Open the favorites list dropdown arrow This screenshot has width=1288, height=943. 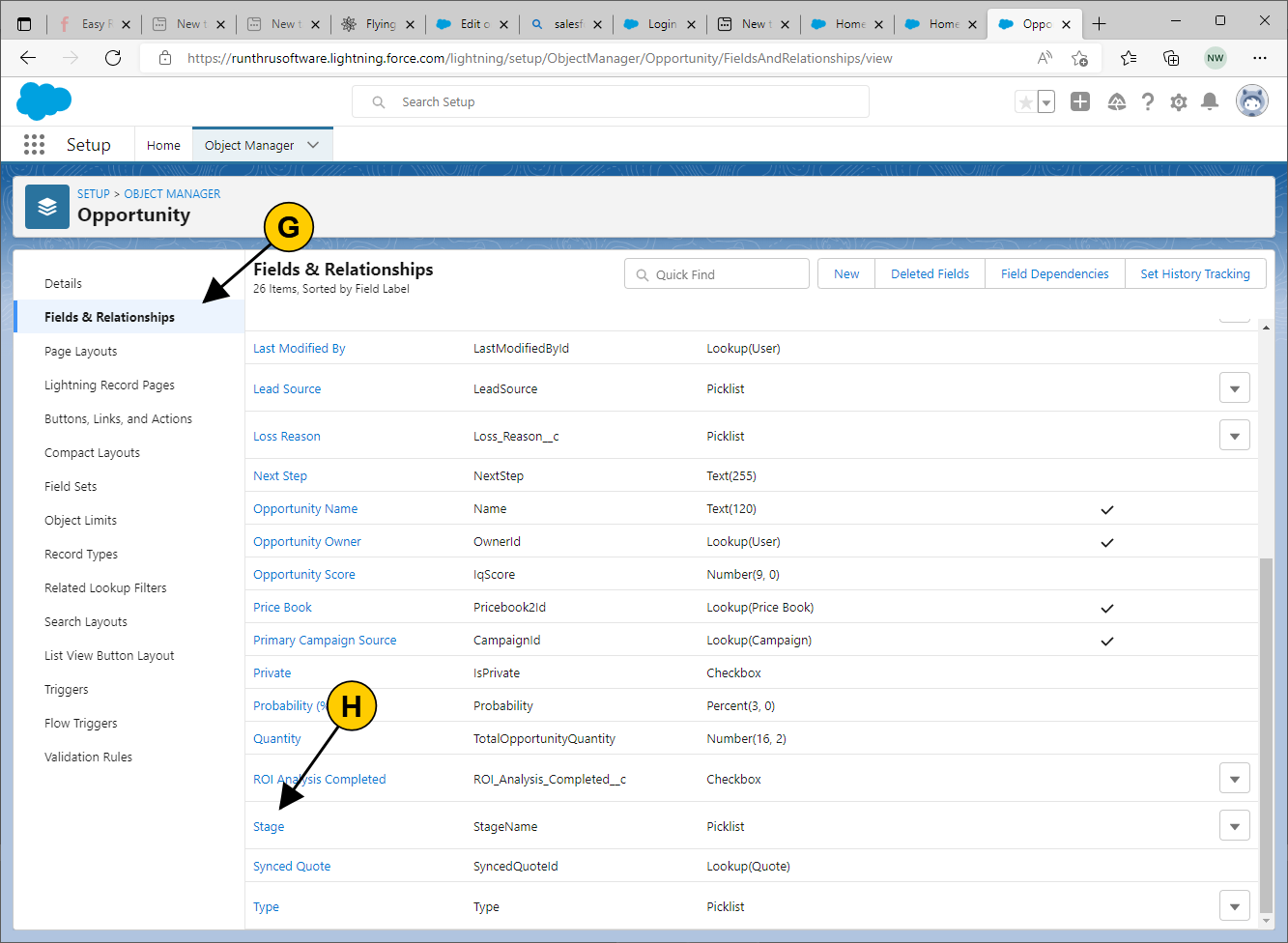point(1046,102)
